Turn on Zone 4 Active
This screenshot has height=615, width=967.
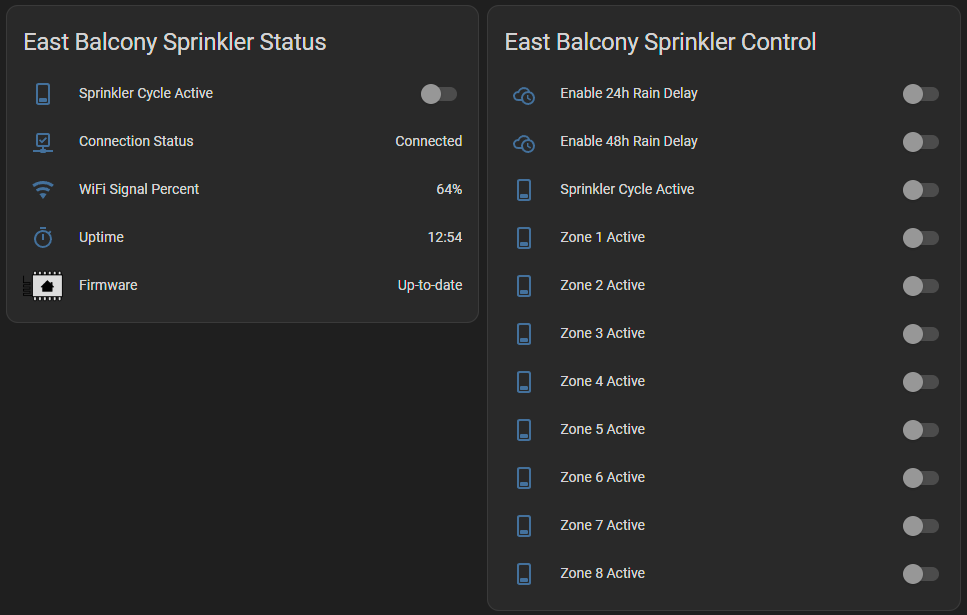point(920,382)
